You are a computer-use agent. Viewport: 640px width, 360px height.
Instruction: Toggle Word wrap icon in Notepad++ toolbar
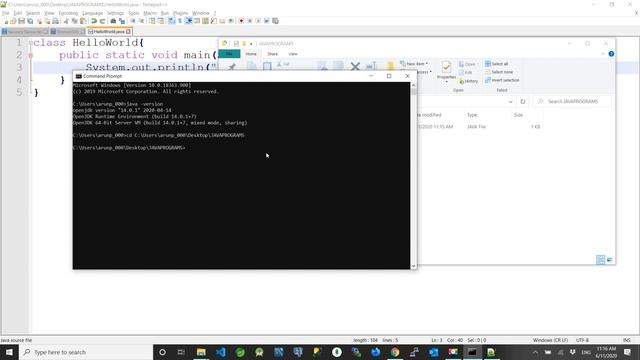pyautogui.click(x=171, y=21)
